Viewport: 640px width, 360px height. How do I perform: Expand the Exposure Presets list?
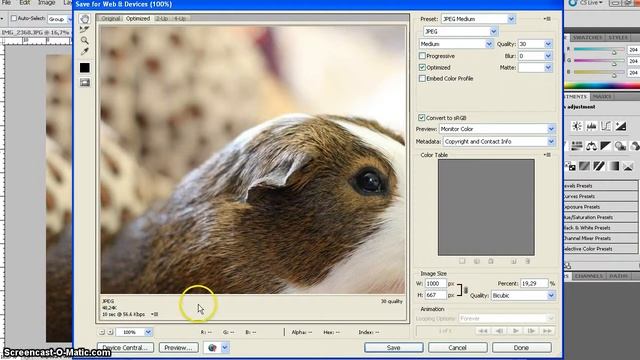click(600, 207)
